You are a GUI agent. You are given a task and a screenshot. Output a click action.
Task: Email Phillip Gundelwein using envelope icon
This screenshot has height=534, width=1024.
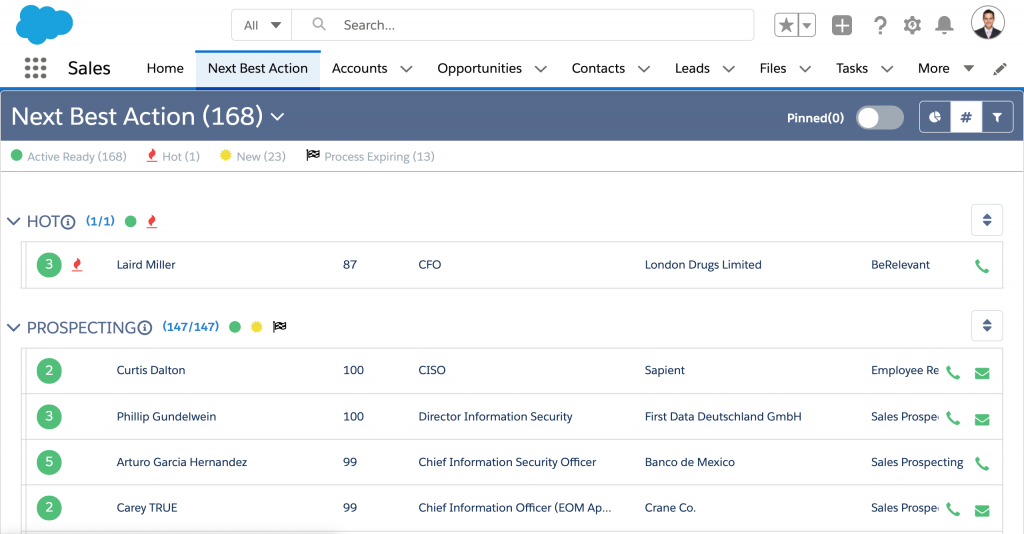[x=982, y=420]
